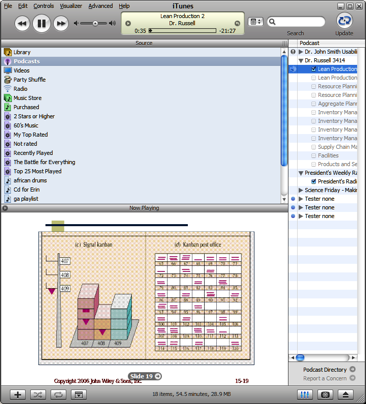Viewport: 367px width, 405px height.
Task: Check the Supply Chain episode checkbox
Action: 313,147
